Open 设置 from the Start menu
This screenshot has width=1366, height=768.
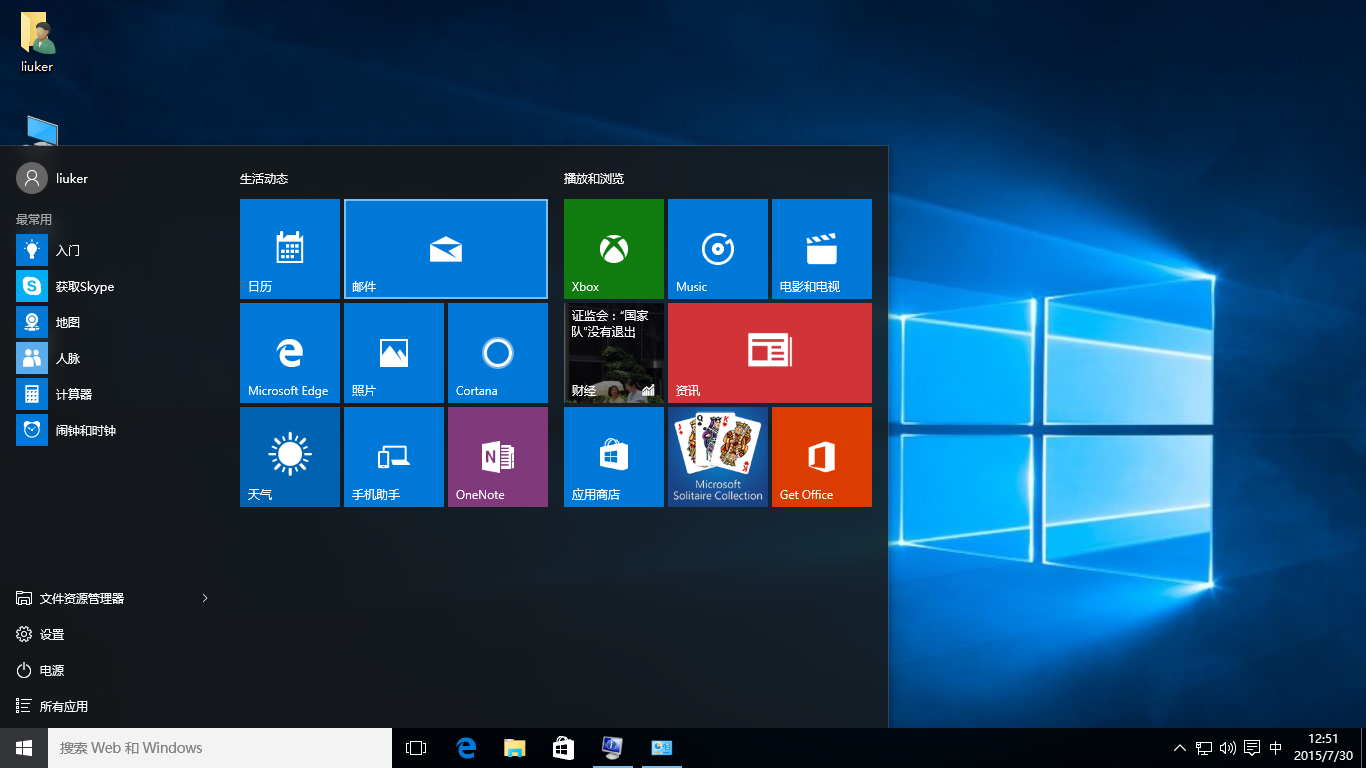point(52,634)
